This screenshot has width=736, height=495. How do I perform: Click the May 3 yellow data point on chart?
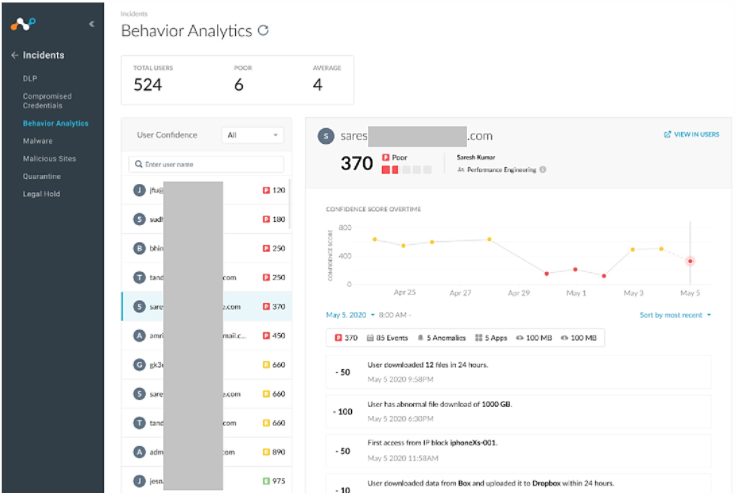(633, 250)
